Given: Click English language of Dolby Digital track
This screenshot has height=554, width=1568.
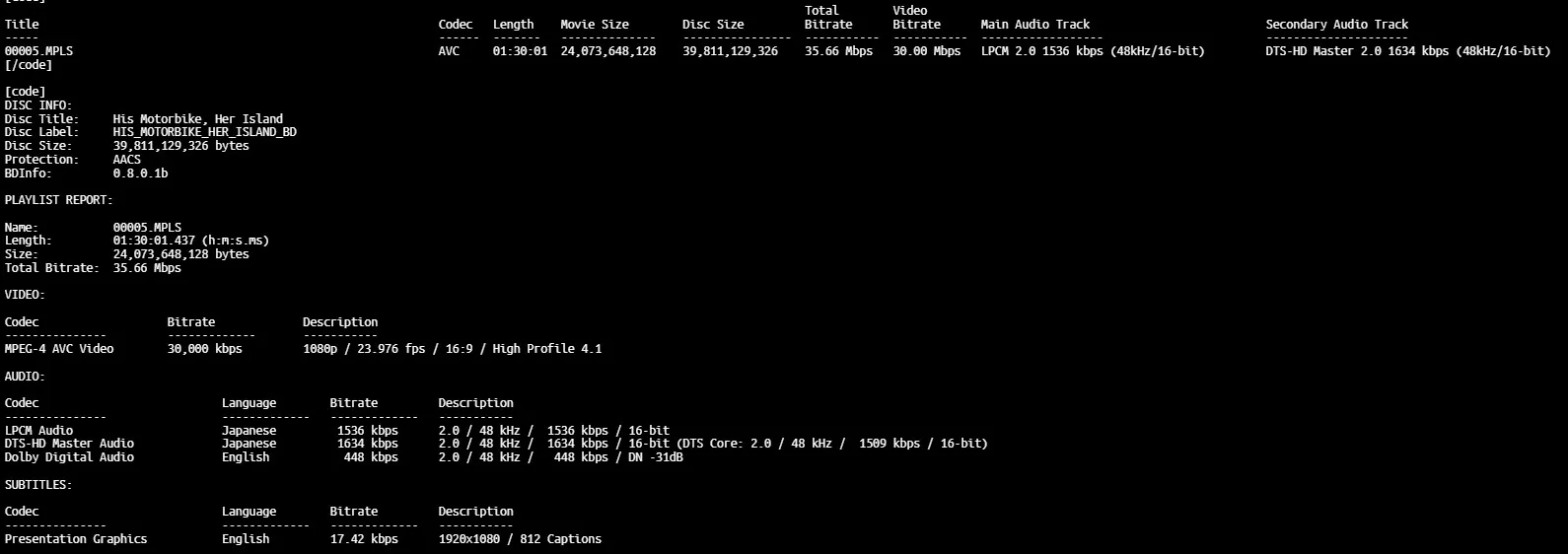Looking at the screenshot, I should pyautogui.click(x=246, y=457).
